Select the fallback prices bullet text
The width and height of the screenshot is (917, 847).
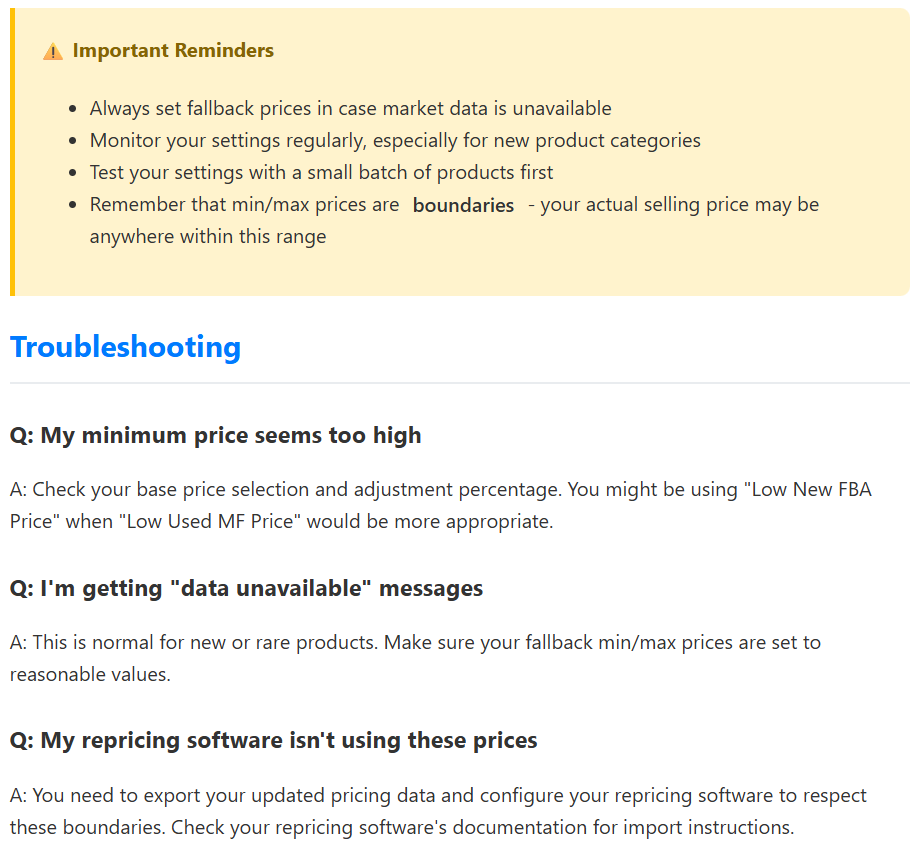pos(350,108)
